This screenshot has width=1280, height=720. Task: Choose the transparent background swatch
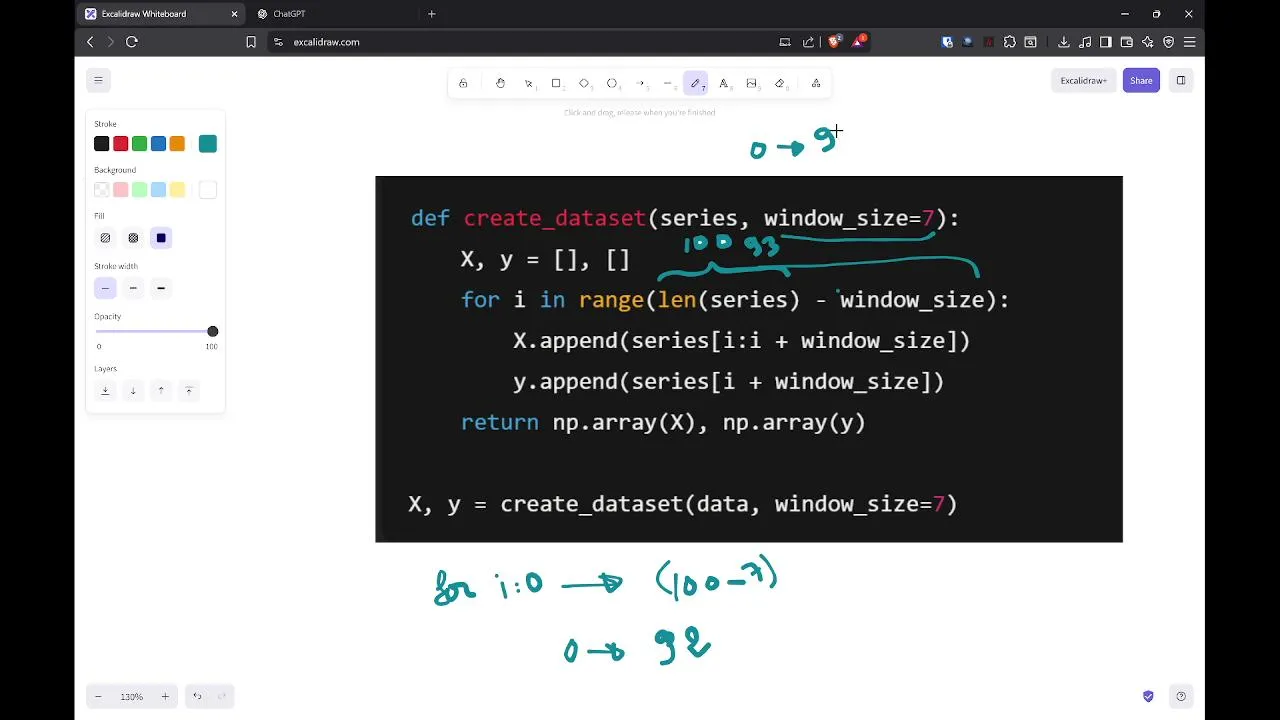click(101, 190)
